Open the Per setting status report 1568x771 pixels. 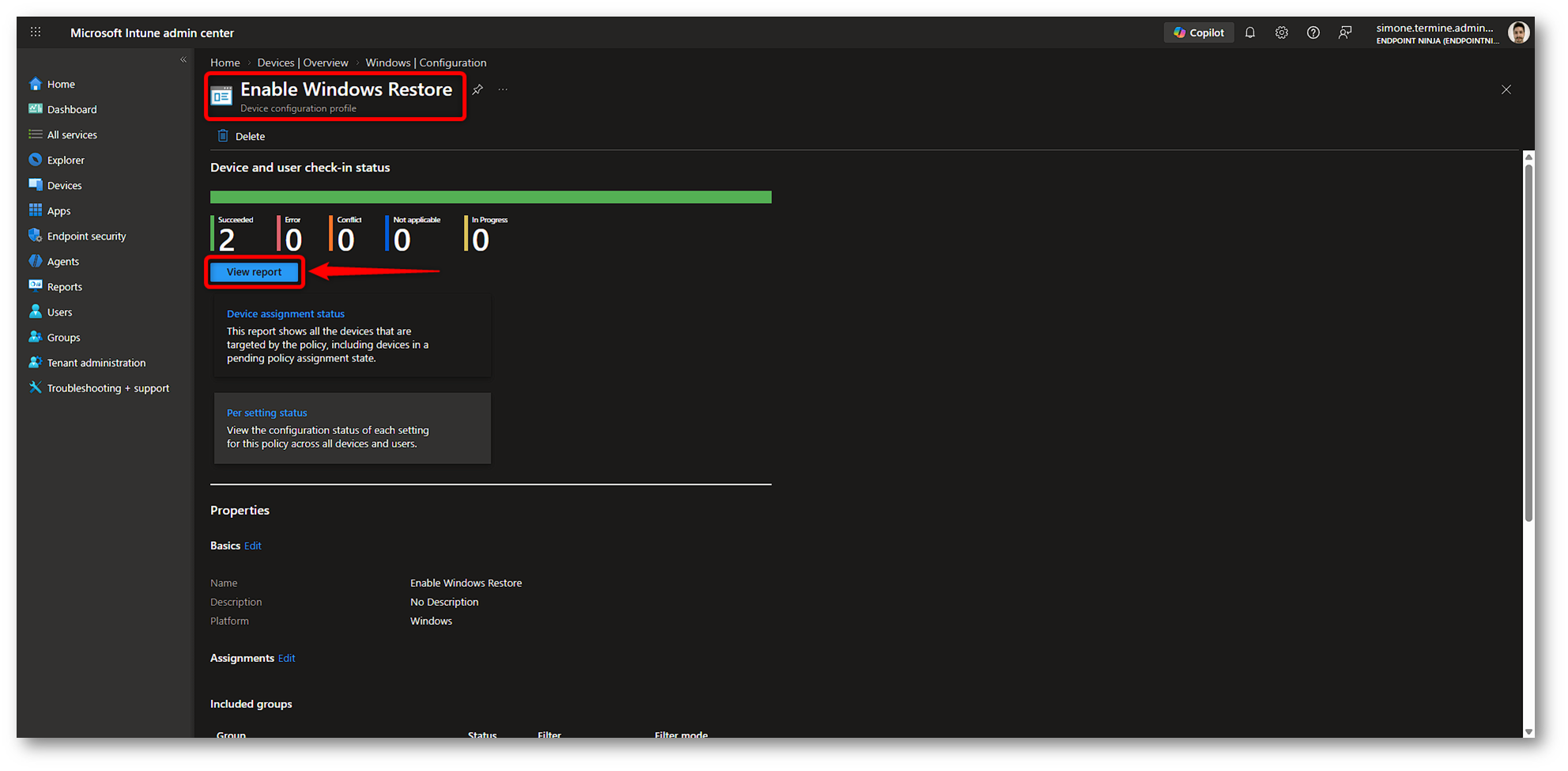point(266,413)
